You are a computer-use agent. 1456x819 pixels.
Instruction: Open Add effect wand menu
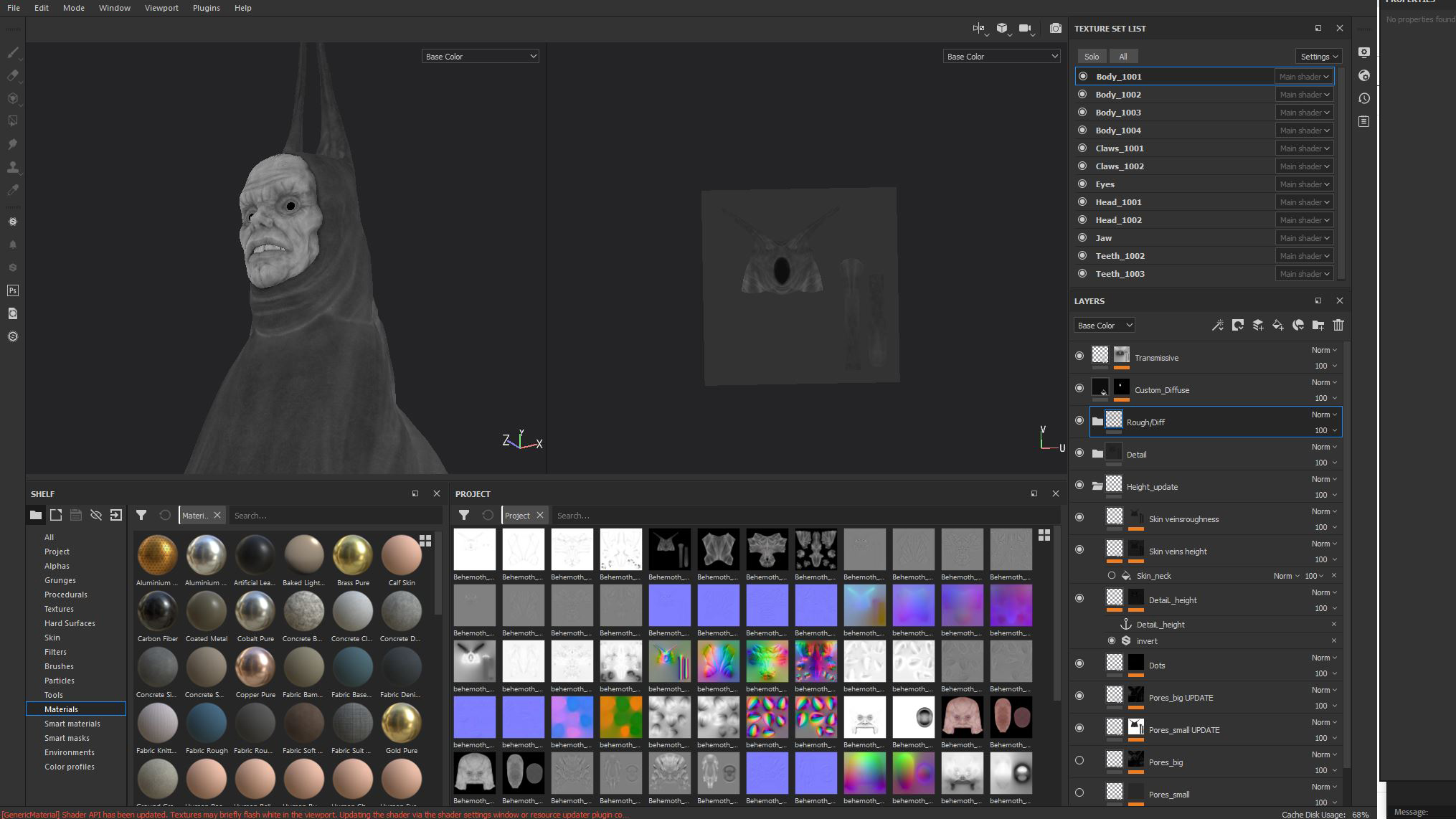coord(1217,326)
